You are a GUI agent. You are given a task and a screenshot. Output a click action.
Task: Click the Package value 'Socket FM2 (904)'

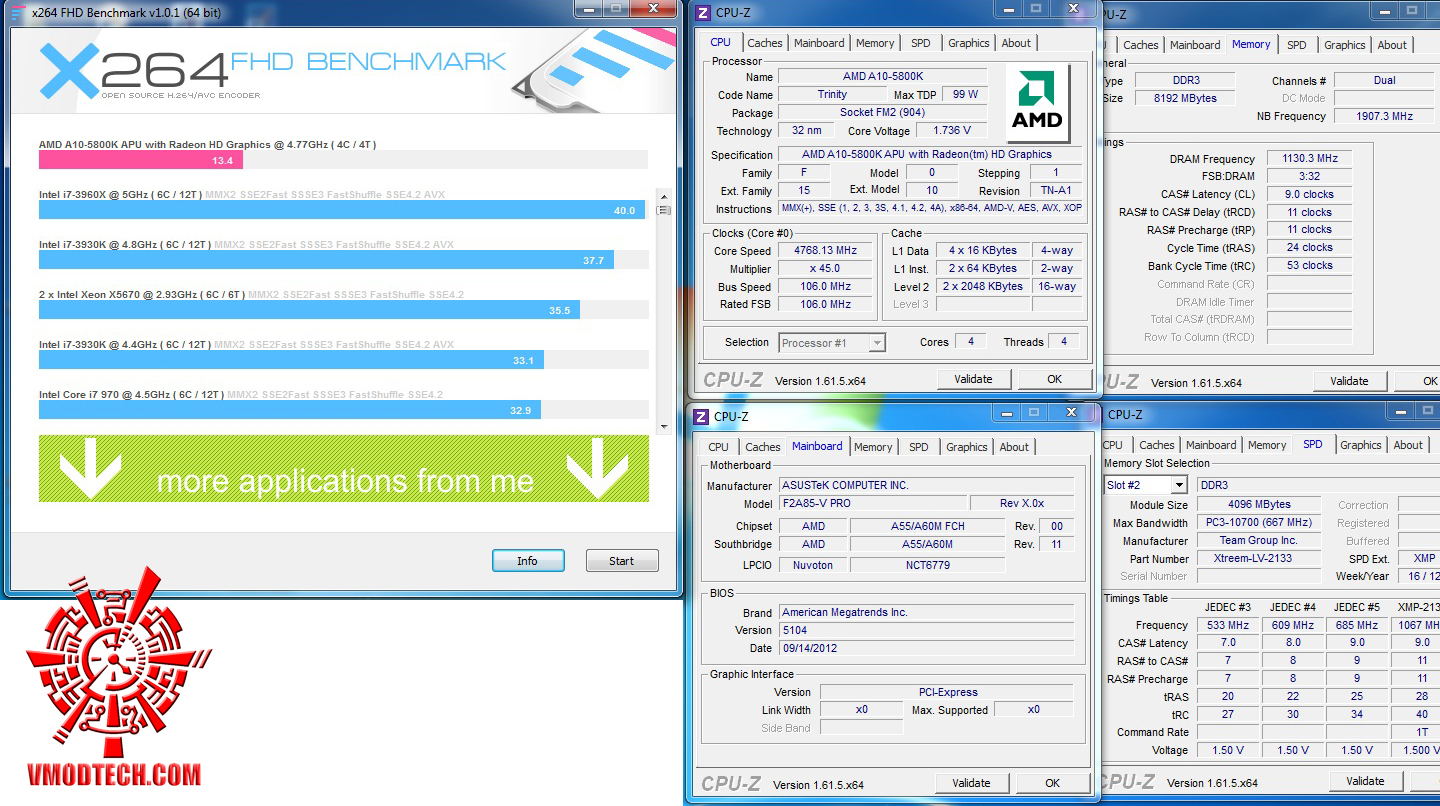coord(882,113)
